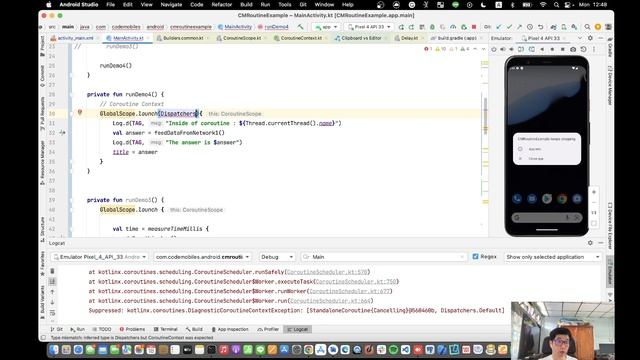Click the Undo rollback icon in toolbar
The image size is (640, 360).
pos(540,27)
